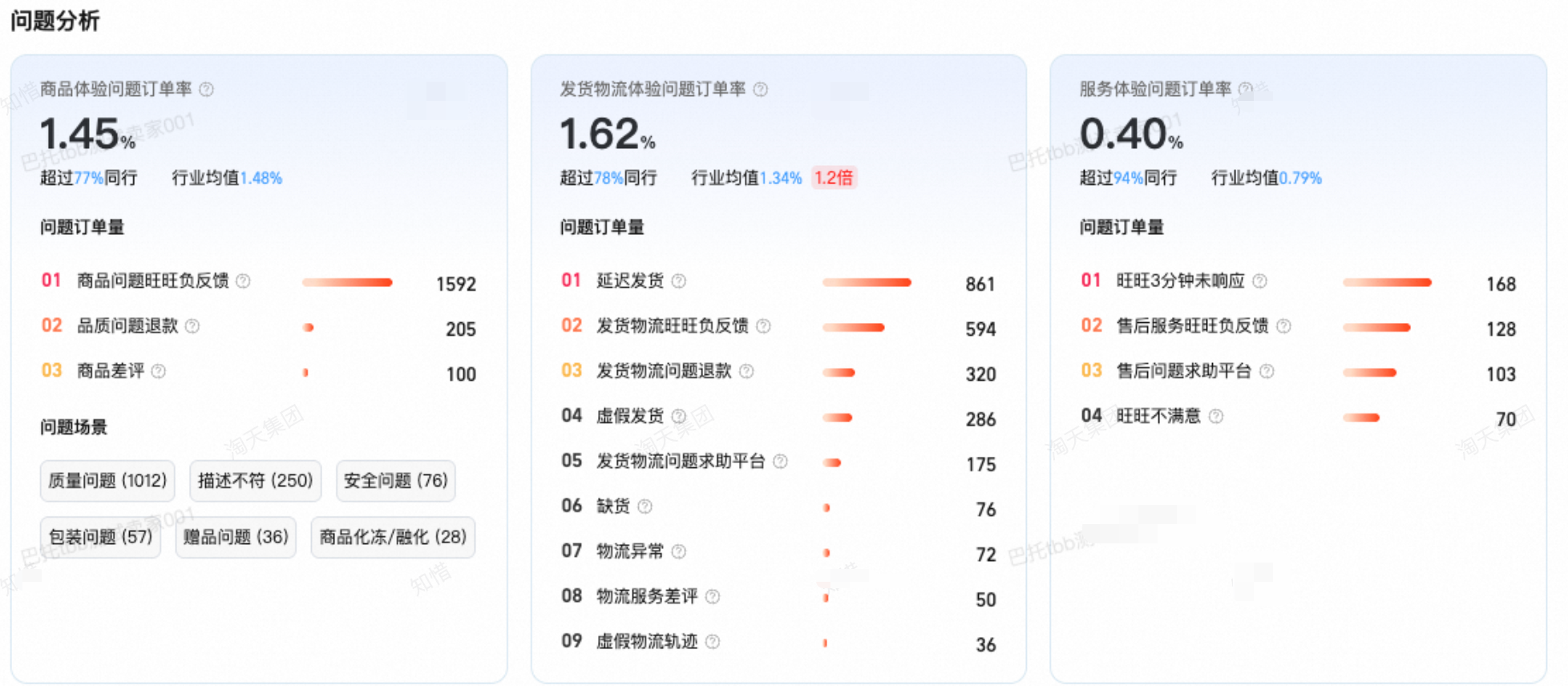Show tooltip icon for 发货物流旺旺负反馈
This screenshot has height=686, width=1568.
(x=763, y=326)
